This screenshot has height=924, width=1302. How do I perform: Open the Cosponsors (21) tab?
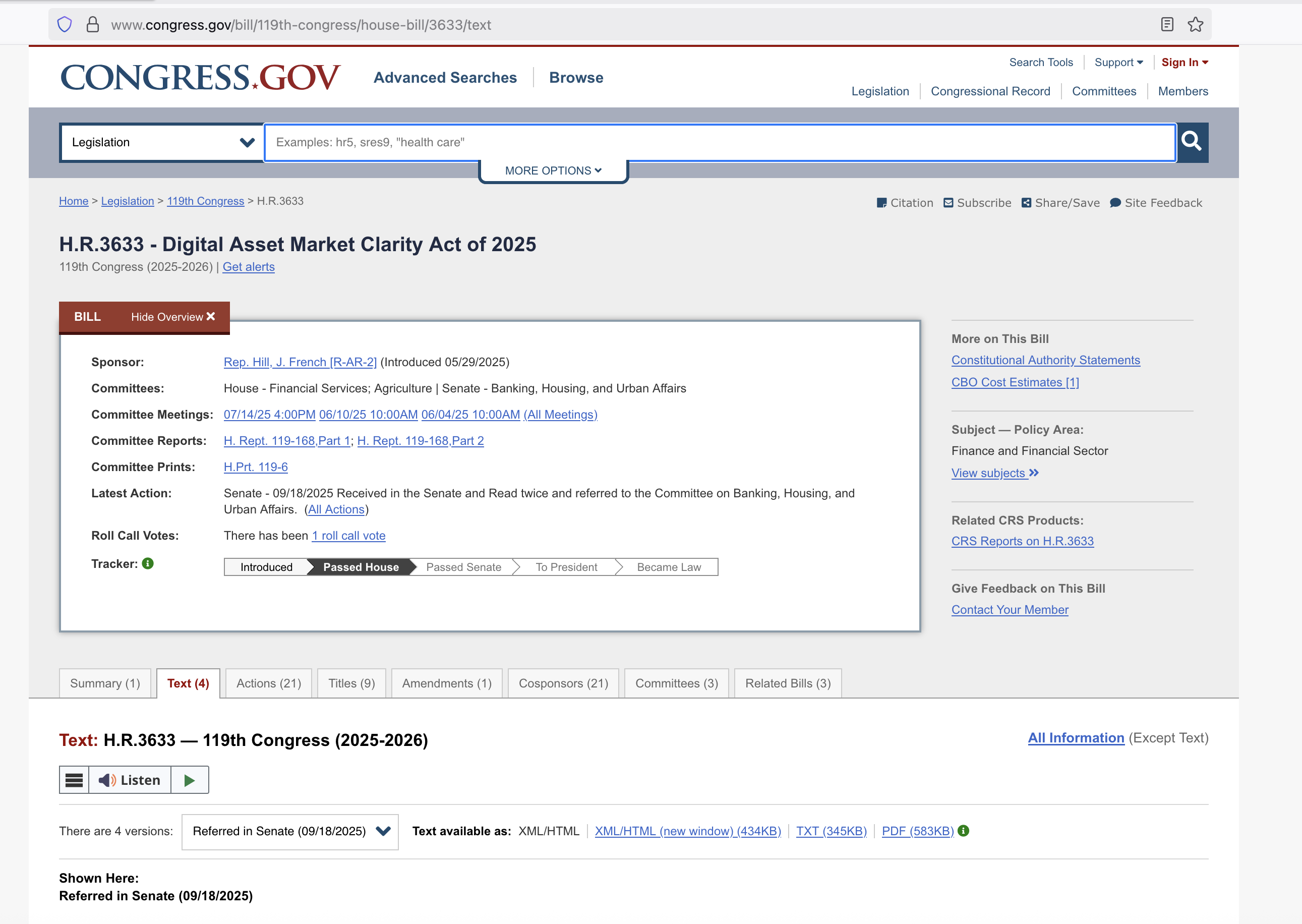tap(563, 683)
